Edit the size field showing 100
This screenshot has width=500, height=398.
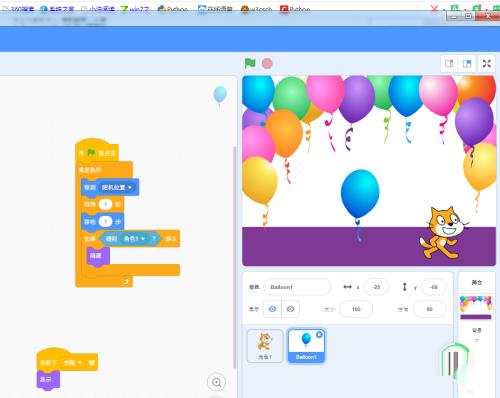[356, 309]
